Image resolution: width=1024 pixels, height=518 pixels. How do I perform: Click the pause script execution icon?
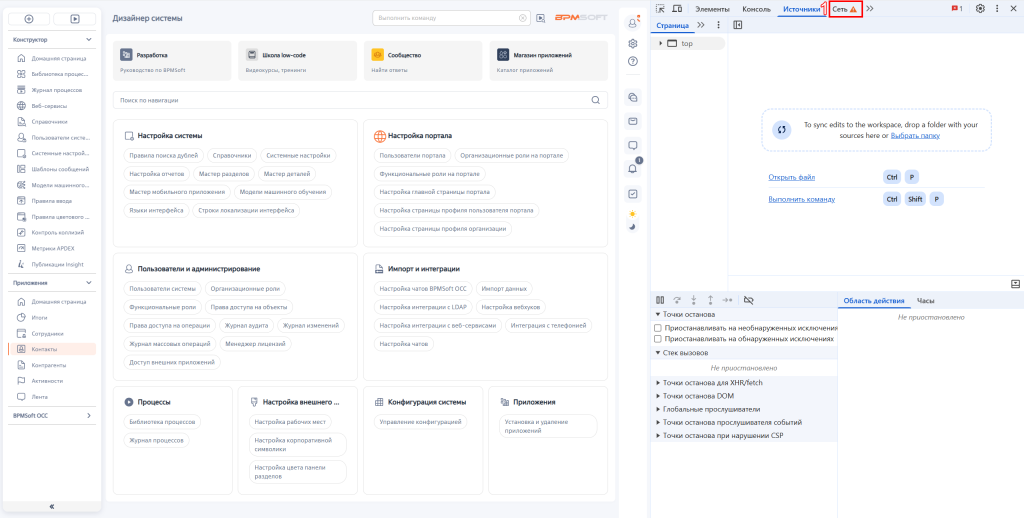click(660, 300)
